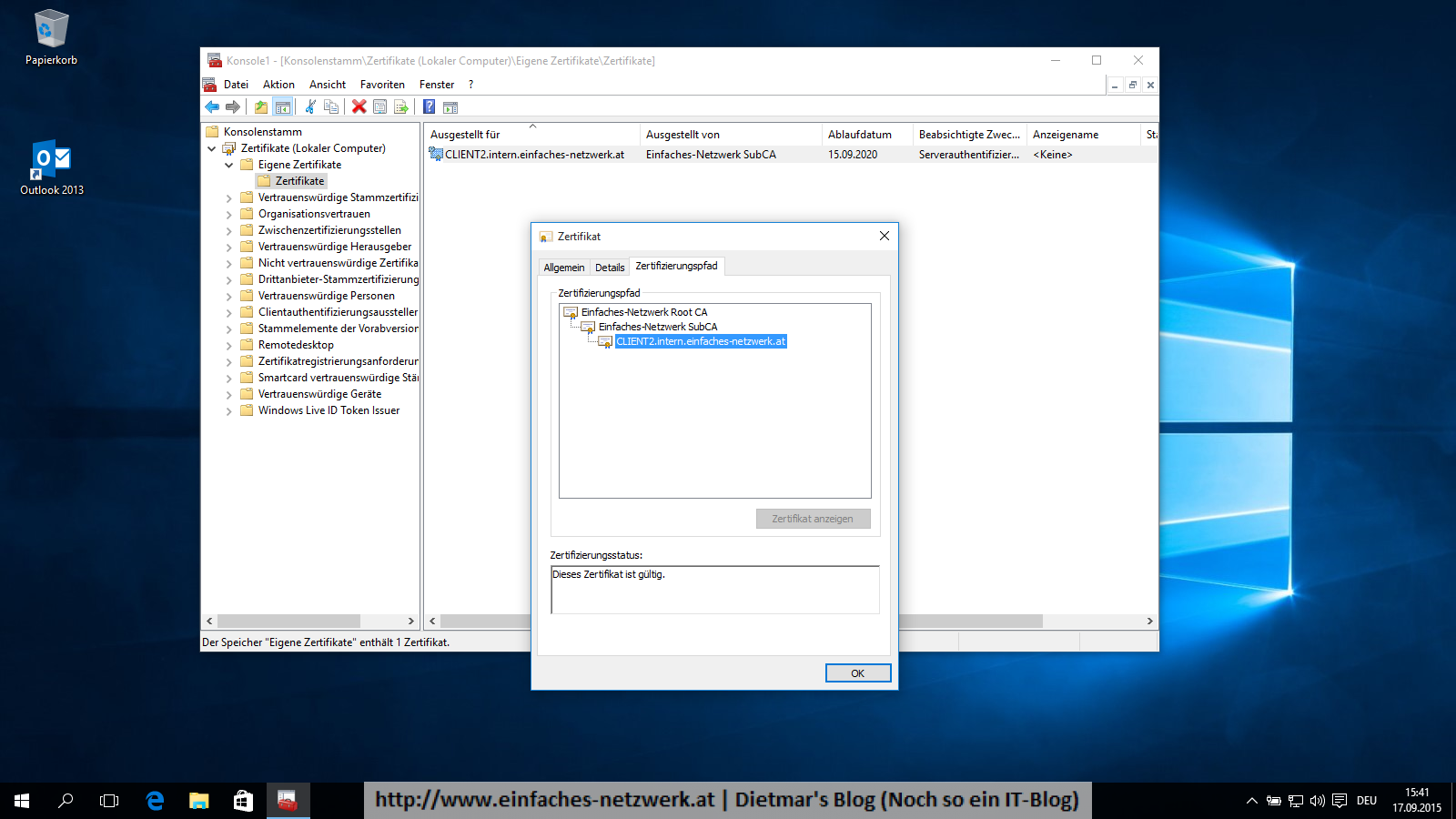Click the Anzeigename column header
Viewport: 1456px width, 819px height.
tap(1083, 135)
